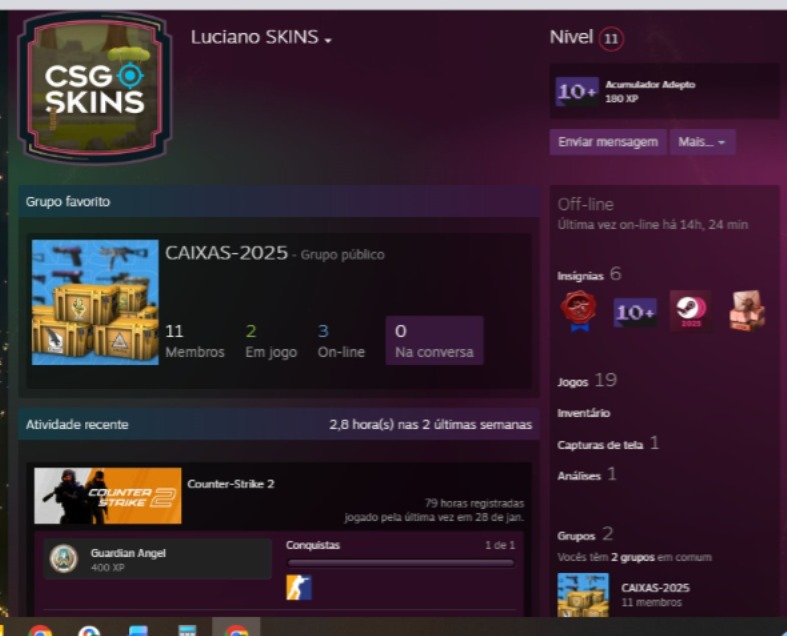Screen dimensions: 787x636
Task: Click the Conquistas achievement progress bar
Action: pos(401,563)
